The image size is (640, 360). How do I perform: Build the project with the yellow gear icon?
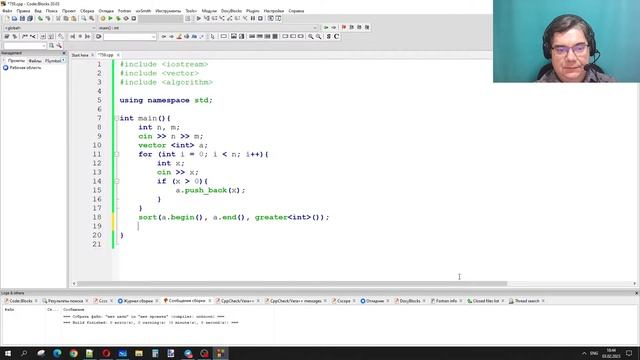tap(102, 18)
